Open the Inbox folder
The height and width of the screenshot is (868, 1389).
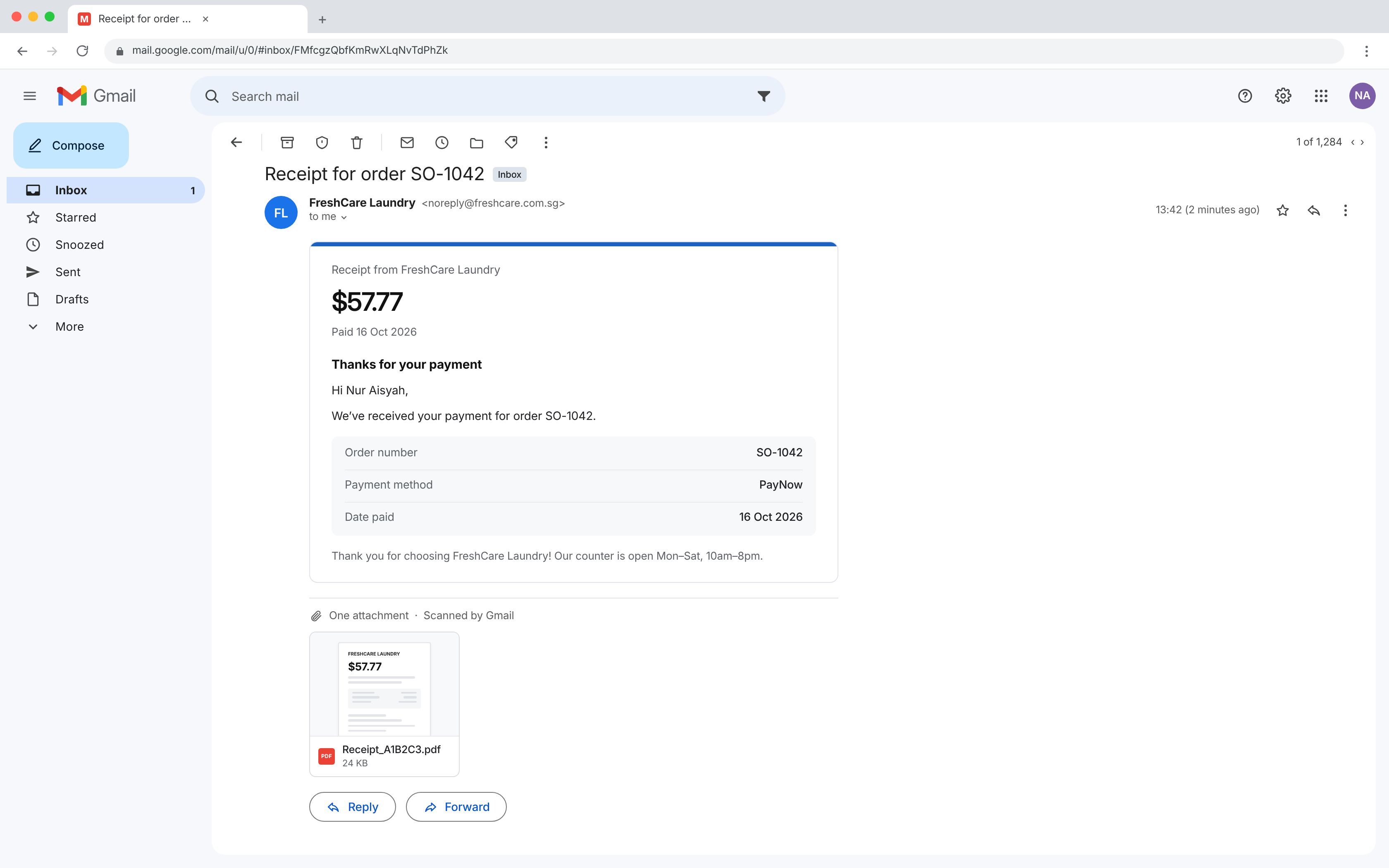(x=105, y=190)
